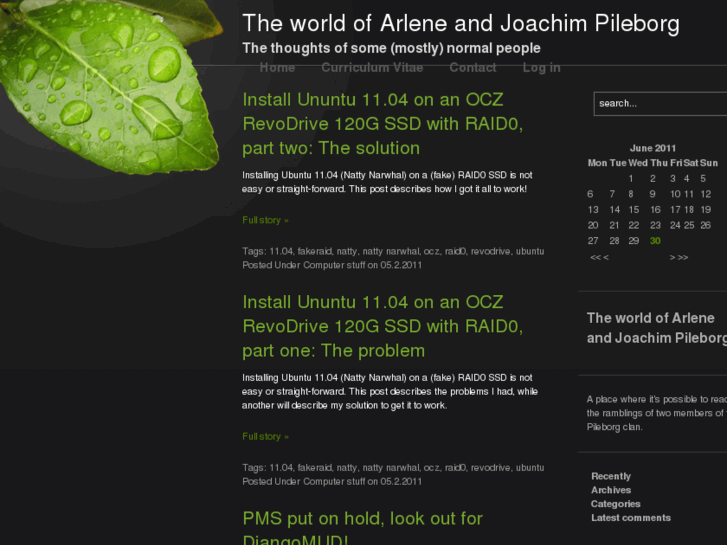Image resolution: width=727 pixels, height=545 pixels.
Task: Open the 'PMS put on hold' post title
Action: point(363,527)
